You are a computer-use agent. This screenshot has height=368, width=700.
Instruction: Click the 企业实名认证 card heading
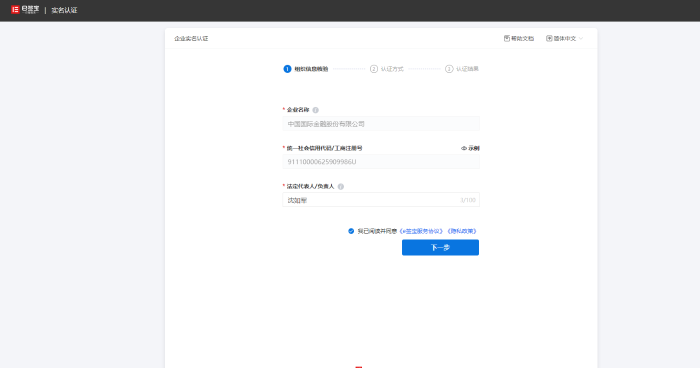pyautogui.click(x=191, y=38)
